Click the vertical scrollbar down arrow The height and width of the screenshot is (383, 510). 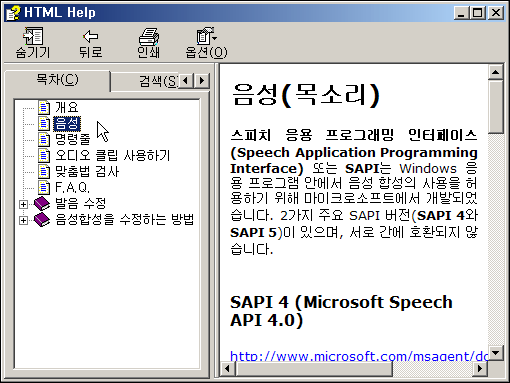click(496, 353)
